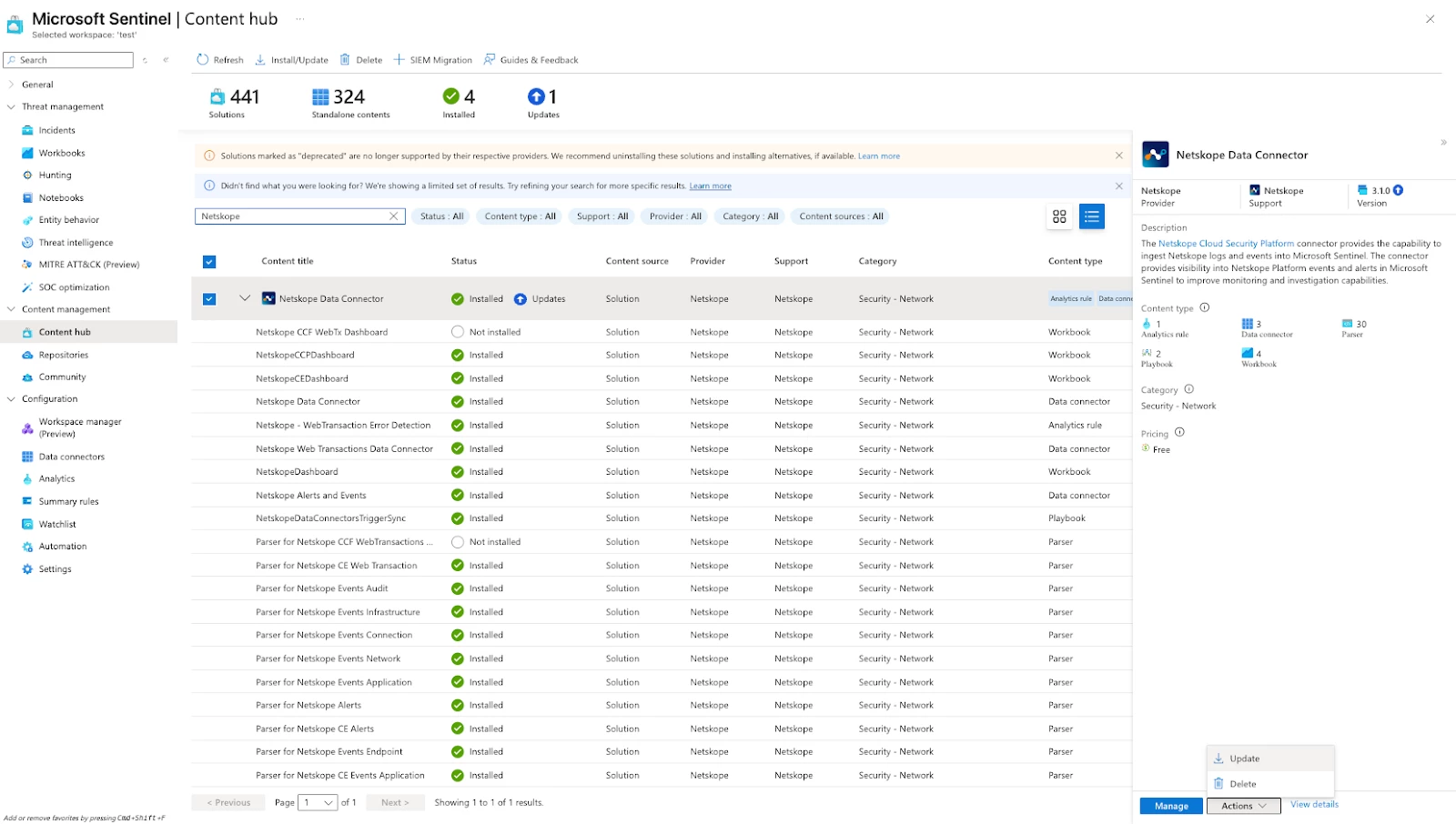Screen dimensions: 1456x824
Task: Click the Pricing info icon
Action: coord(1179,433)
